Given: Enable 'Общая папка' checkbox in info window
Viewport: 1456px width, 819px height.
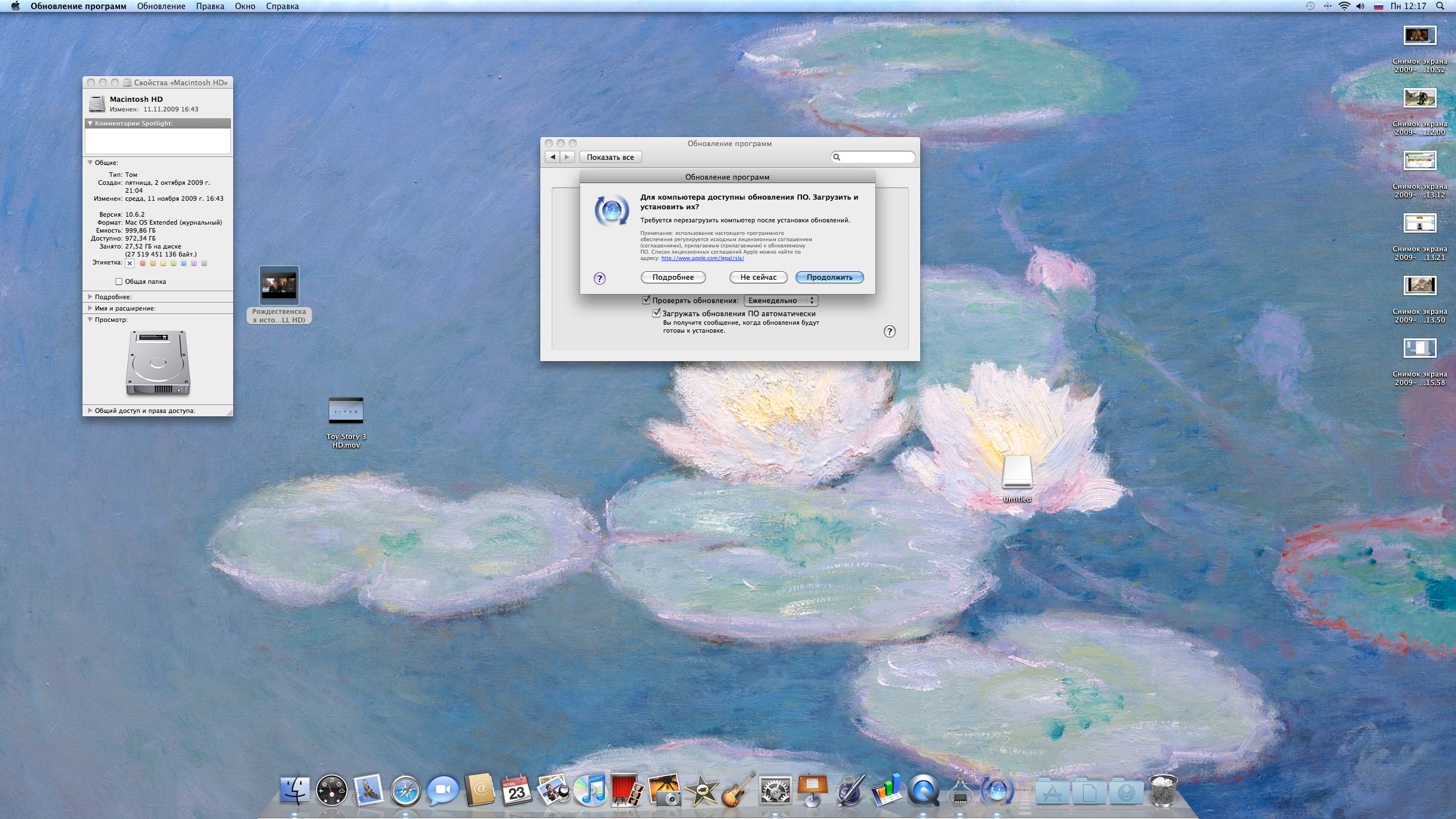Looking at the screenshot, I should point(119,282).
